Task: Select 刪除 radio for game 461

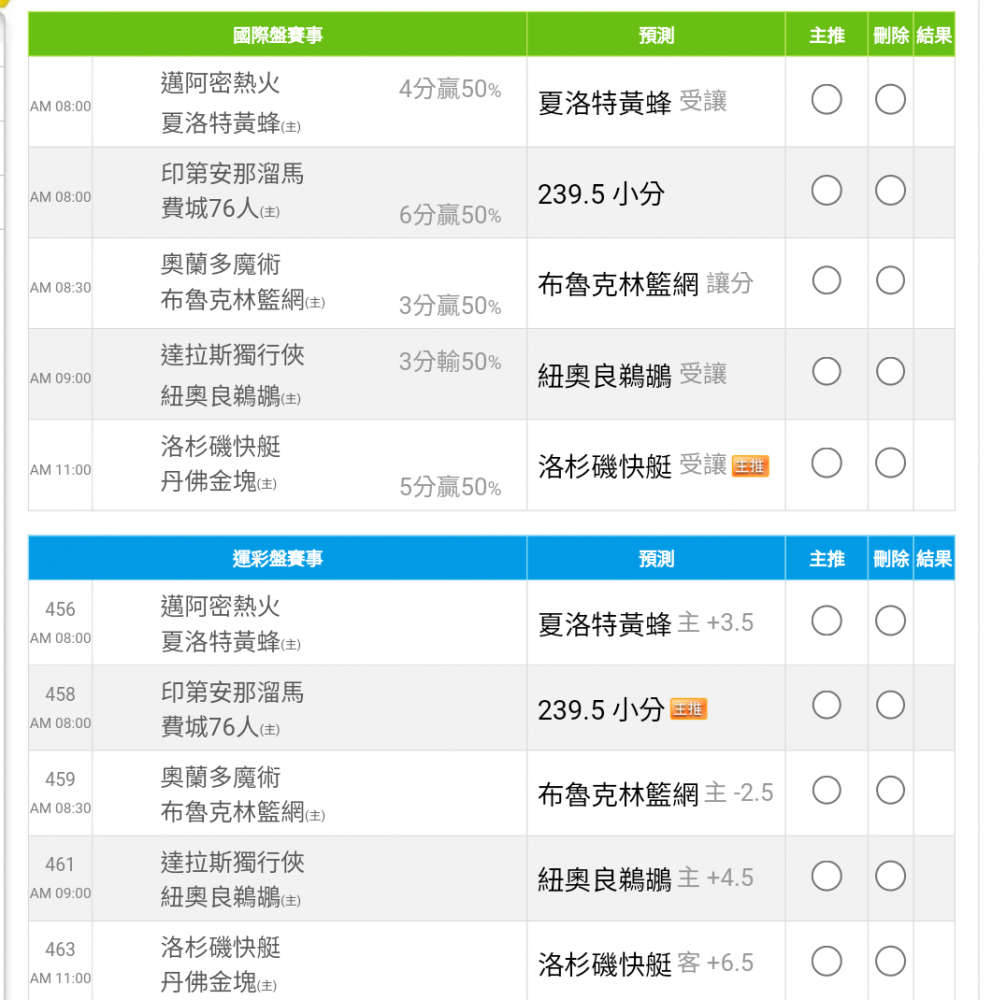Action: click(890, 876)
